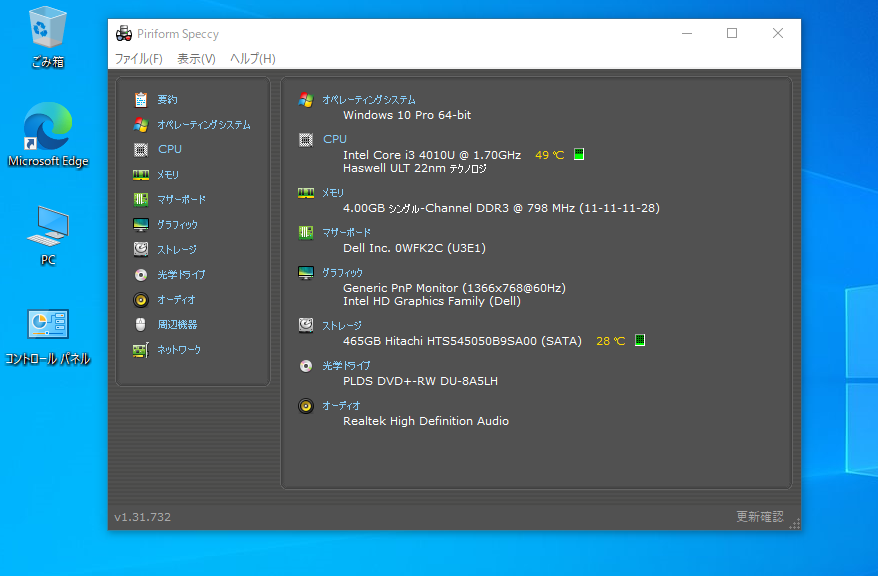Click the network card icon beside ネットワーク
878x576 pixels.
point(141,350)
